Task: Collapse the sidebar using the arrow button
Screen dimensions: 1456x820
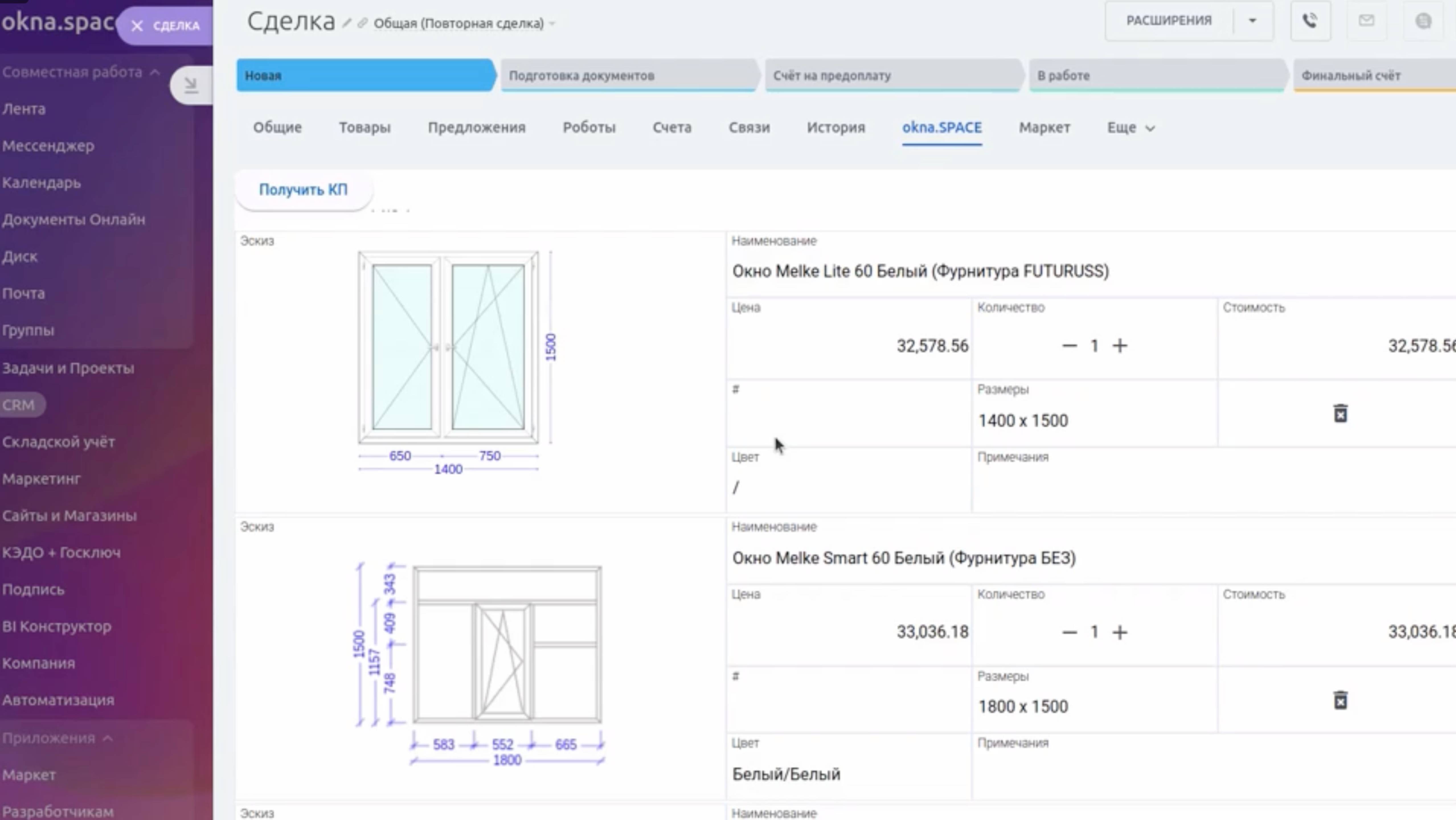Action: [191, 85]
